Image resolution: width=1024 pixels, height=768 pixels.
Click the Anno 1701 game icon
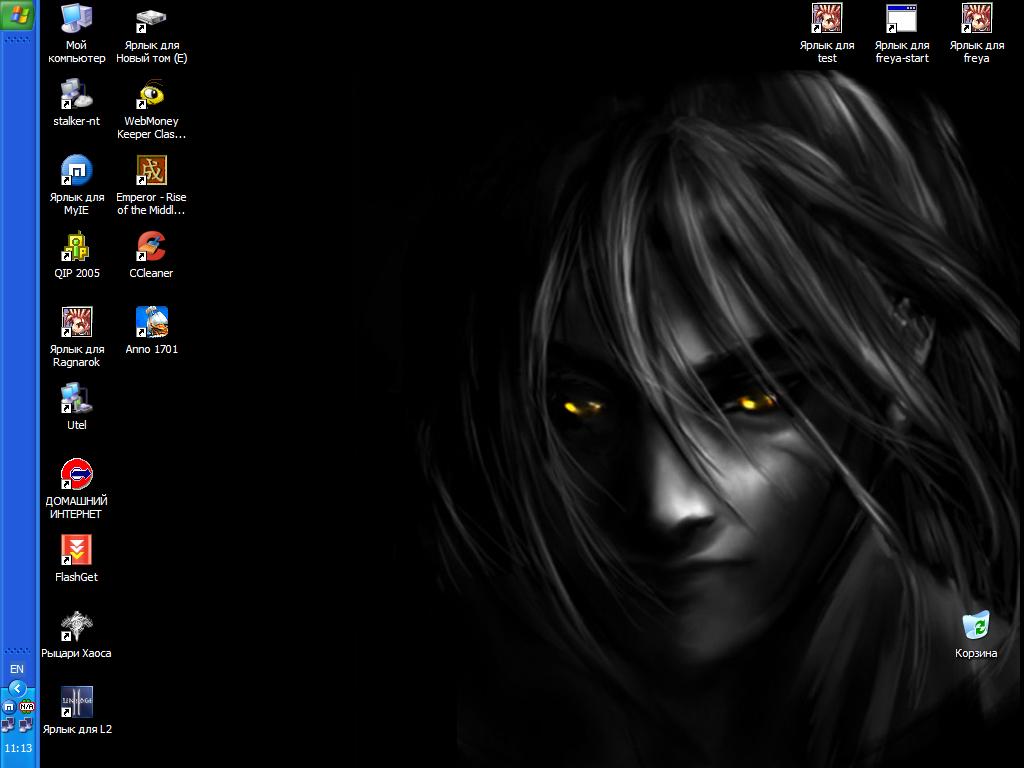pos(152,330)
